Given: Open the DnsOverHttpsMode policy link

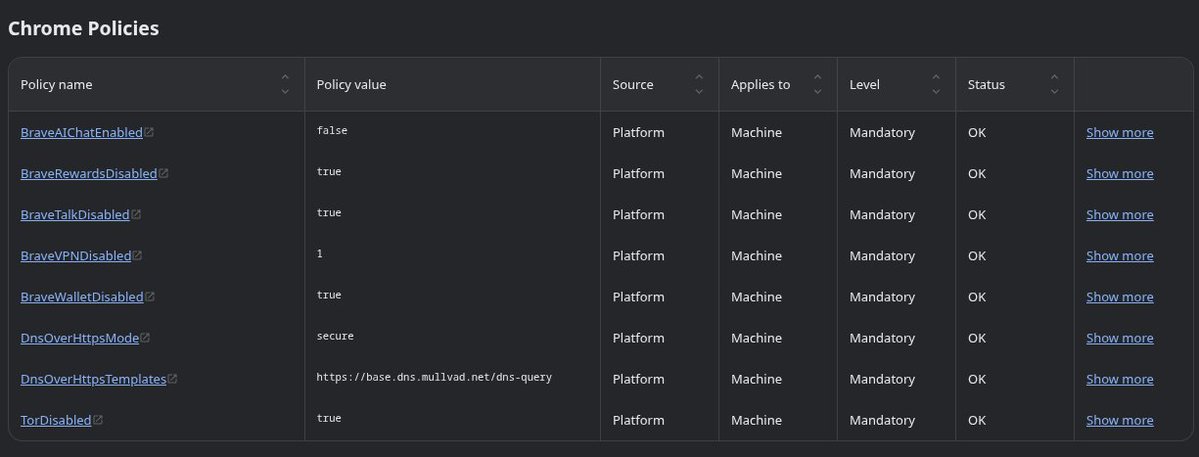Looking at the screenshot, I should (80, 338).
